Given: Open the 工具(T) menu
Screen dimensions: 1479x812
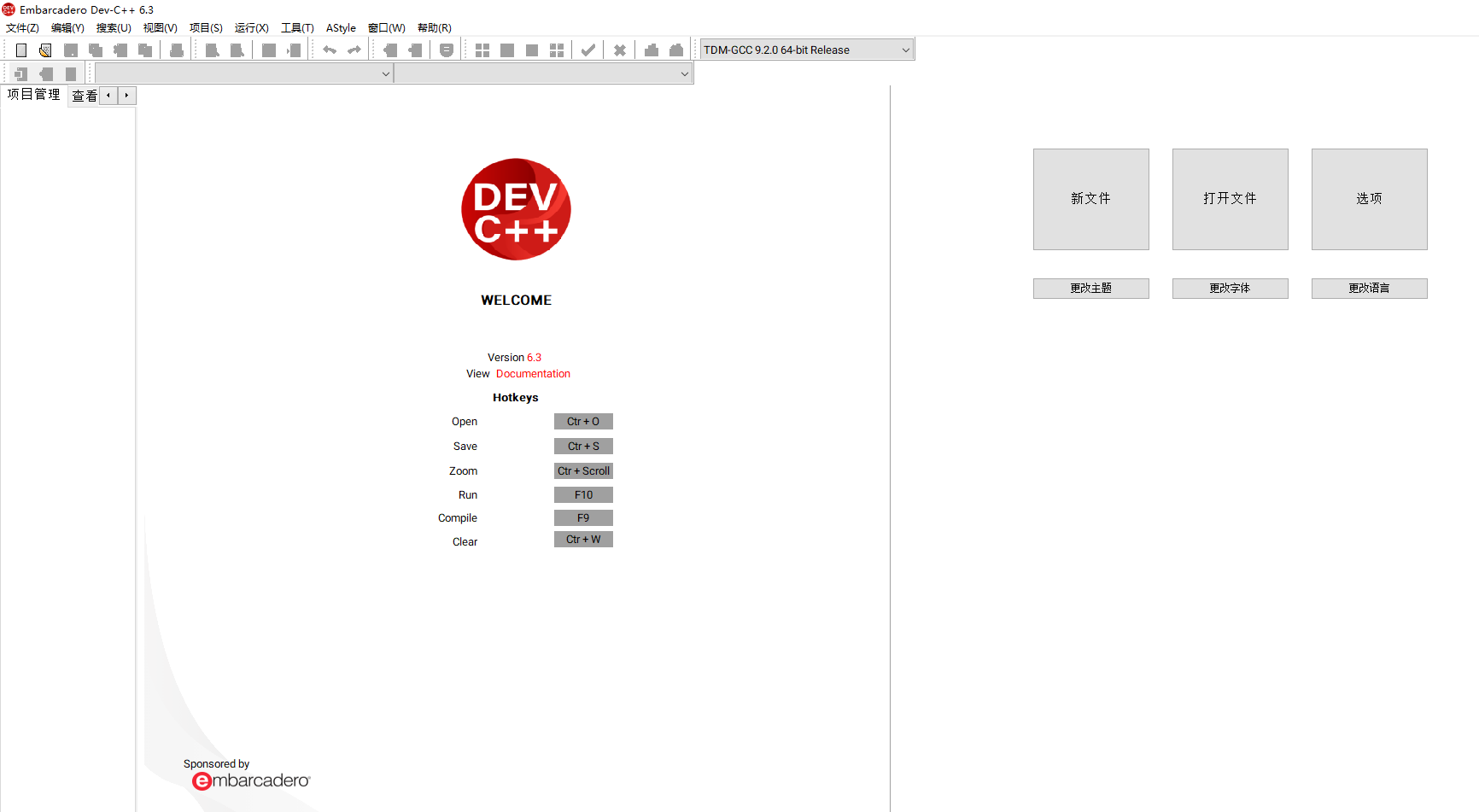Looking at the screenshot, I should coord(297,28).
